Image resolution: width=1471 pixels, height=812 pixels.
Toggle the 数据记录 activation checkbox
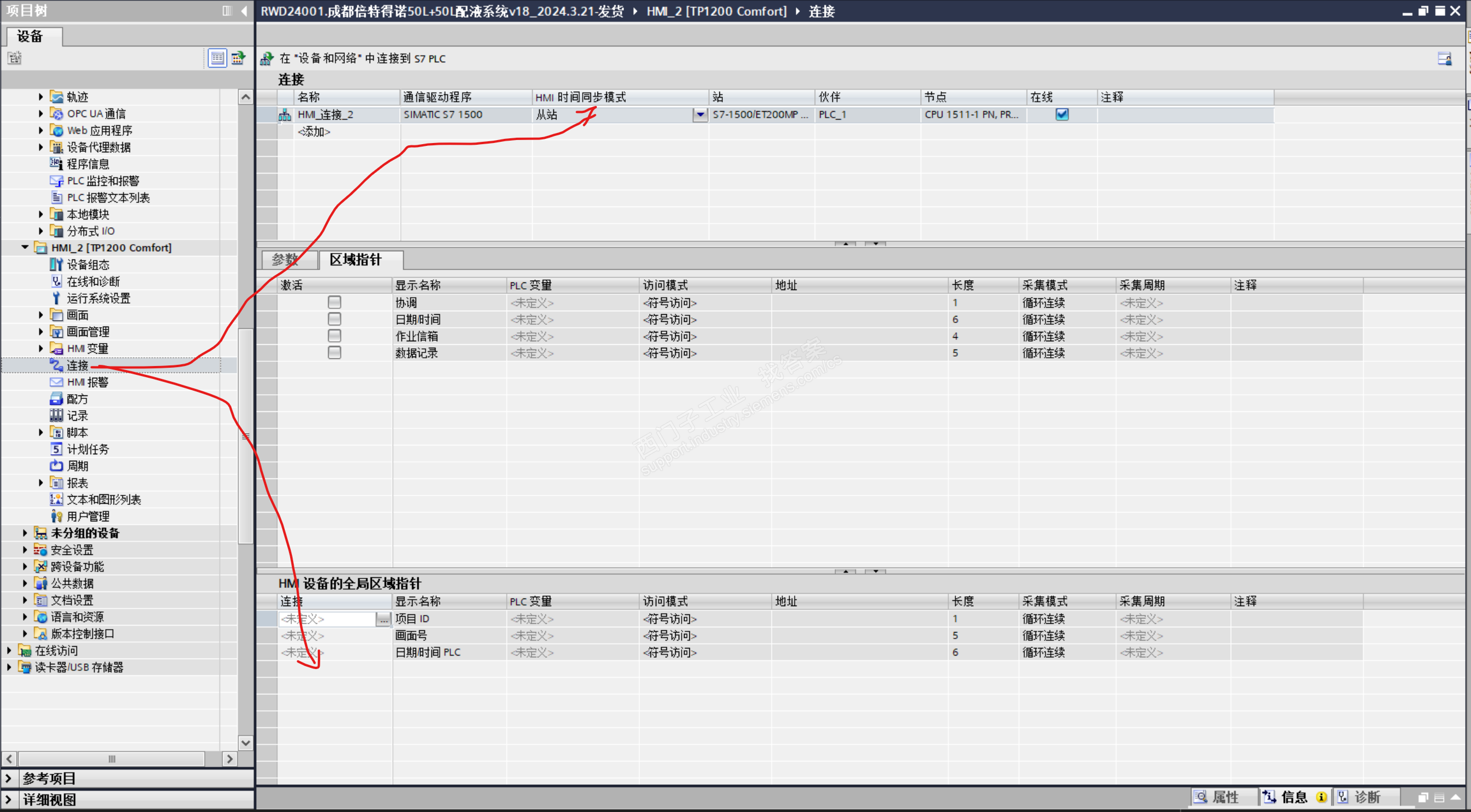click(334, 353)
